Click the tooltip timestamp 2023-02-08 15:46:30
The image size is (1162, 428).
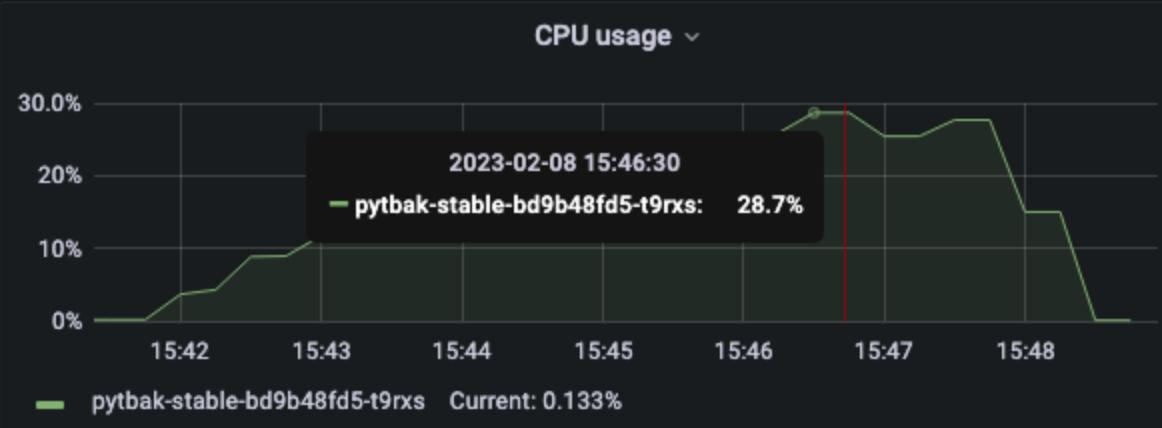pos(564,162)
